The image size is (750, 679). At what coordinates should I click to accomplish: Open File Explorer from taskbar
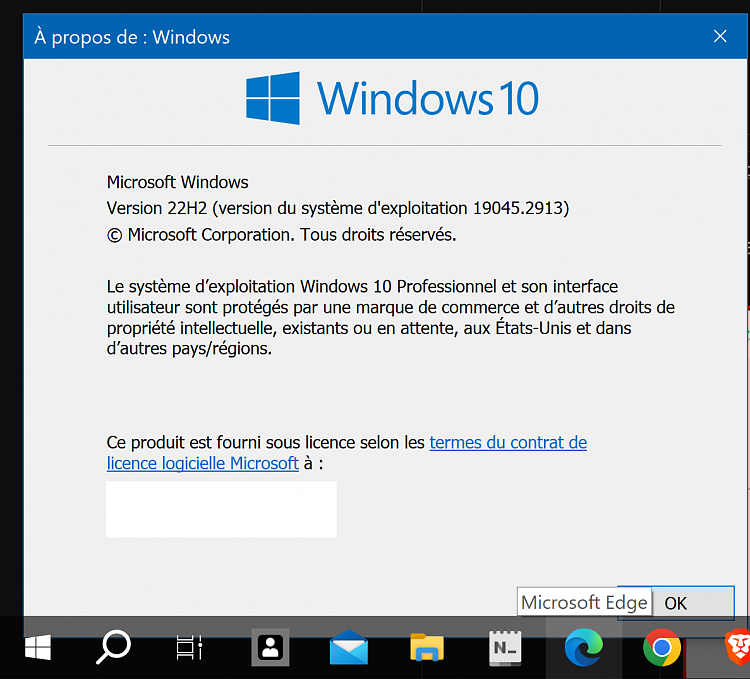click(x=427, y=647)
